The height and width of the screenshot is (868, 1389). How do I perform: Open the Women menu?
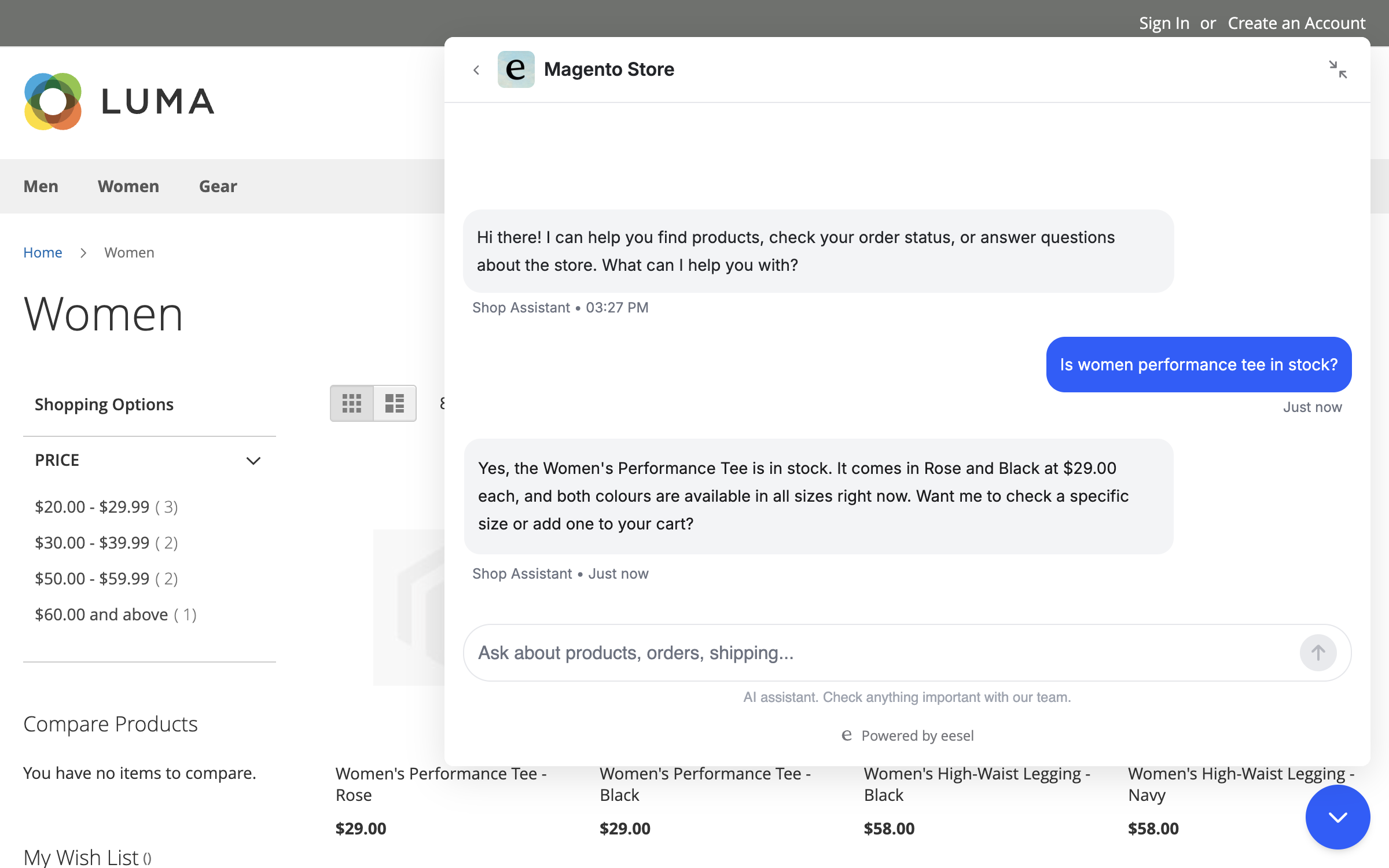[x=128, y=186]
